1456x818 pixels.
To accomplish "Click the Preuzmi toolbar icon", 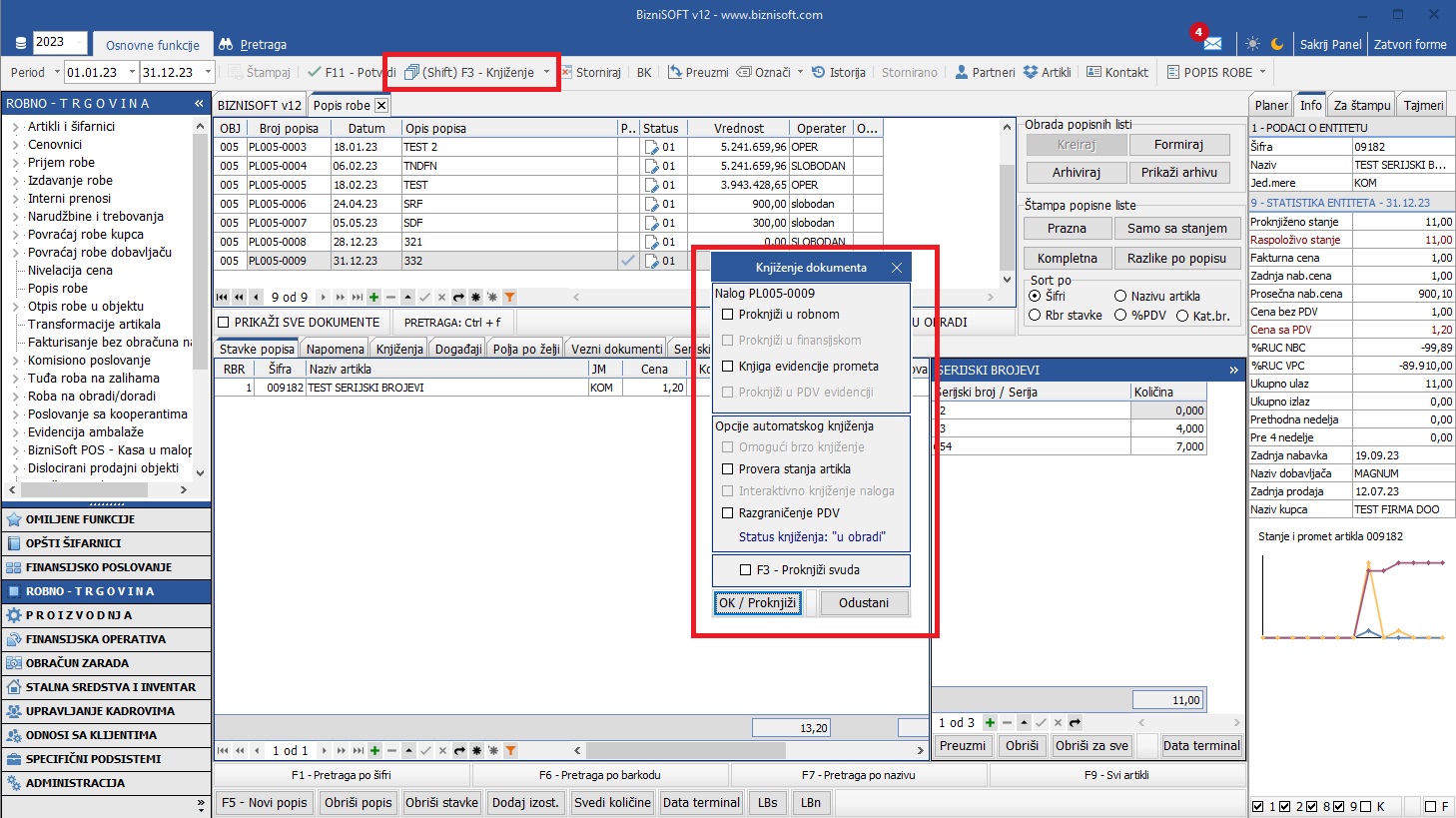I will (675, 73).
